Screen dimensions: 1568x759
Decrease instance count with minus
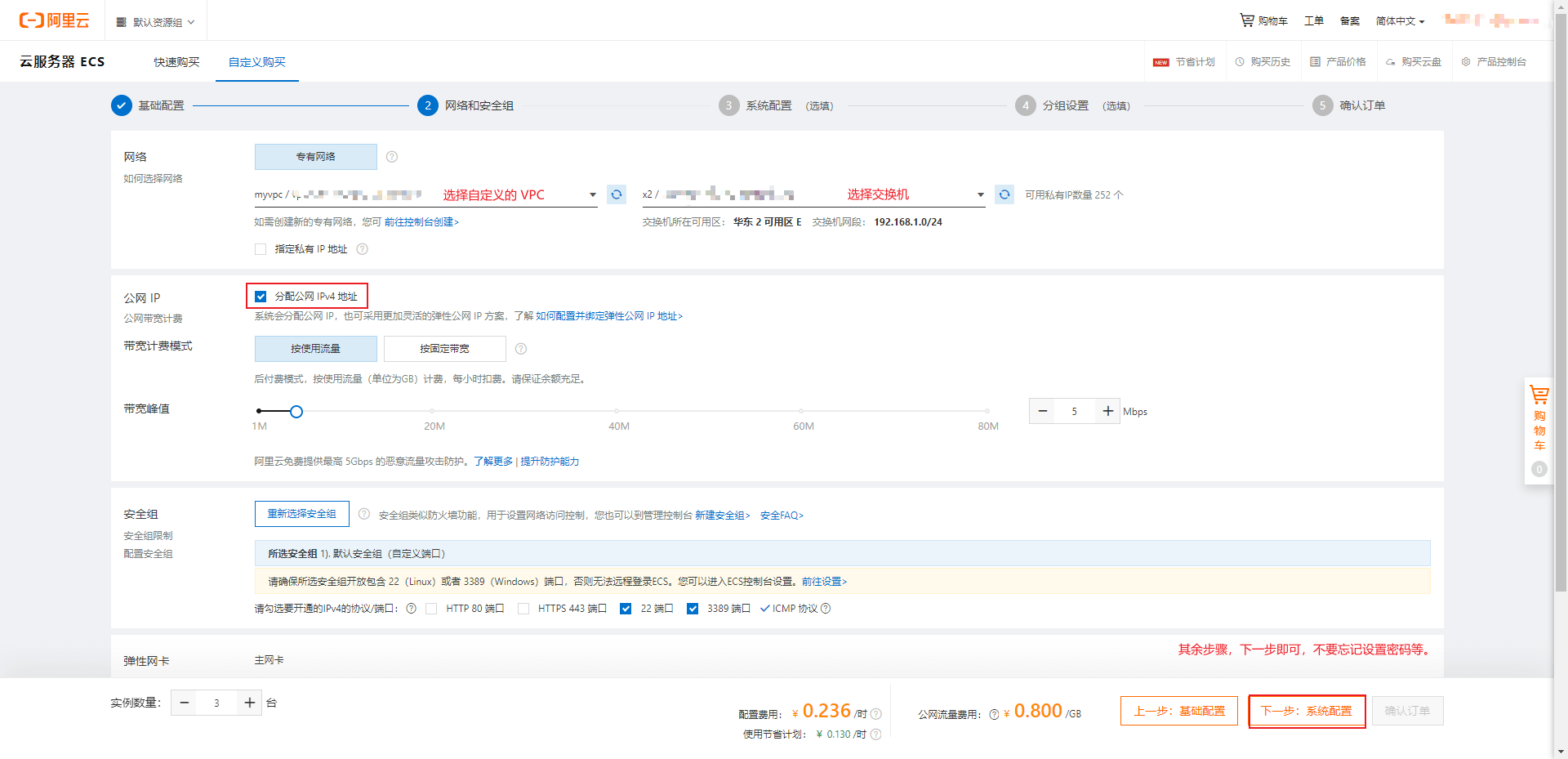pyautogui.click(x=184, y=703)
